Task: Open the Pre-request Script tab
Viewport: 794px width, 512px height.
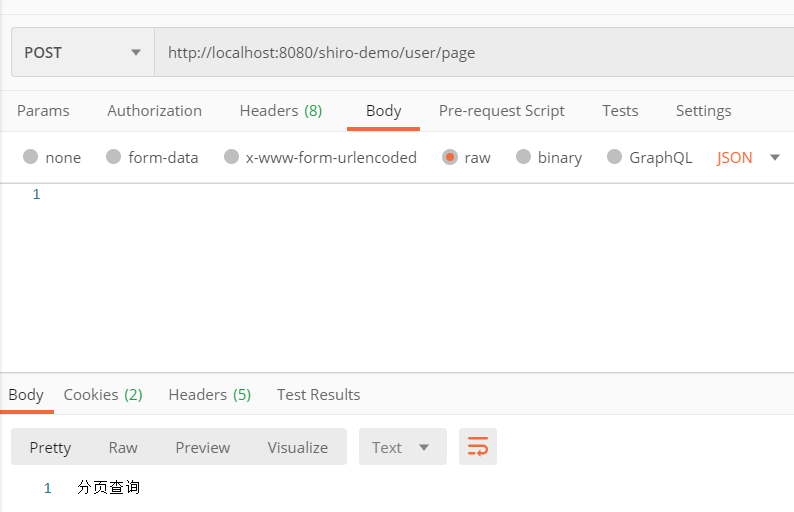Action: (501, 110)
